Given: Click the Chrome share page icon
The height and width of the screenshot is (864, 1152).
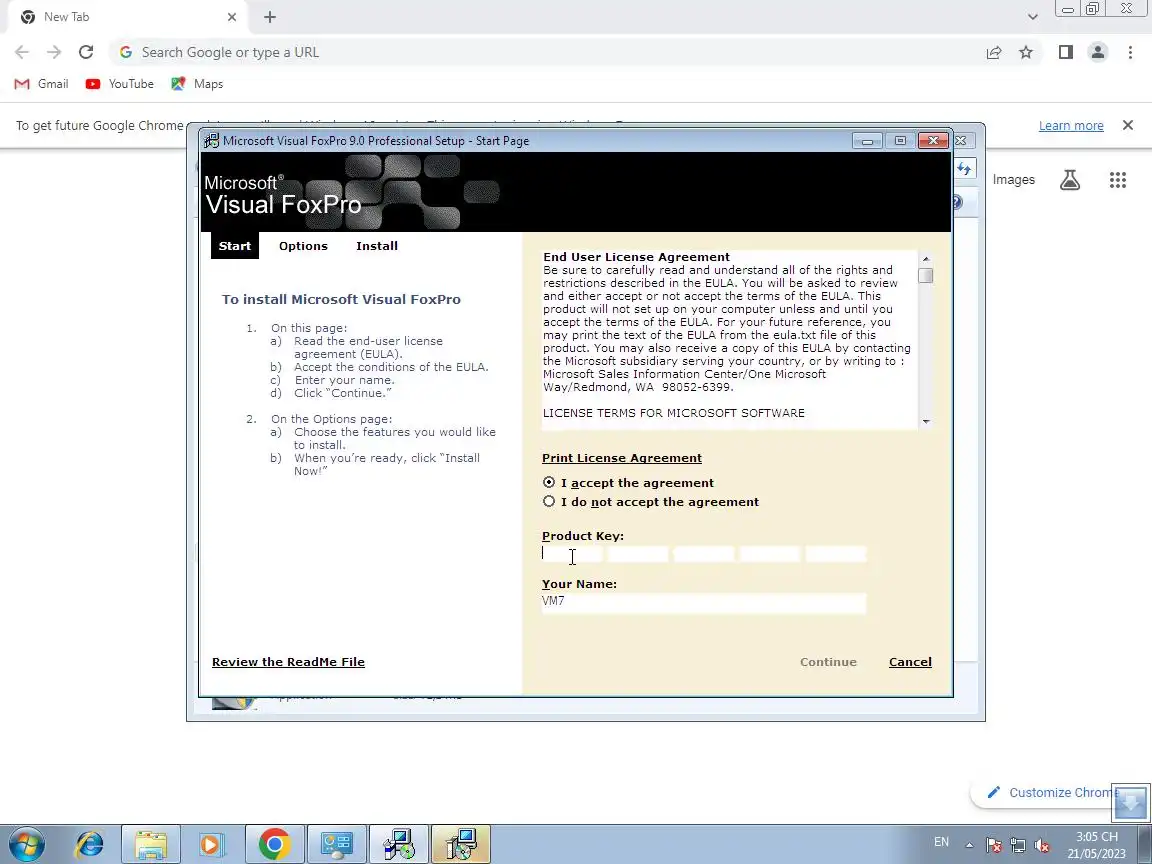Looking at the screenshot, I should [994, 52].
